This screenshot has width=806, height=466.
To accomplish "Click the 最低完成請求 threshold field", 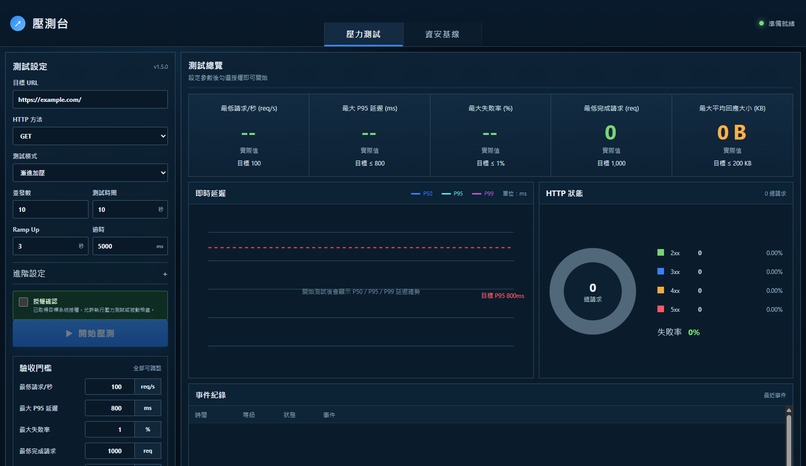I will (x=109, y=451).
